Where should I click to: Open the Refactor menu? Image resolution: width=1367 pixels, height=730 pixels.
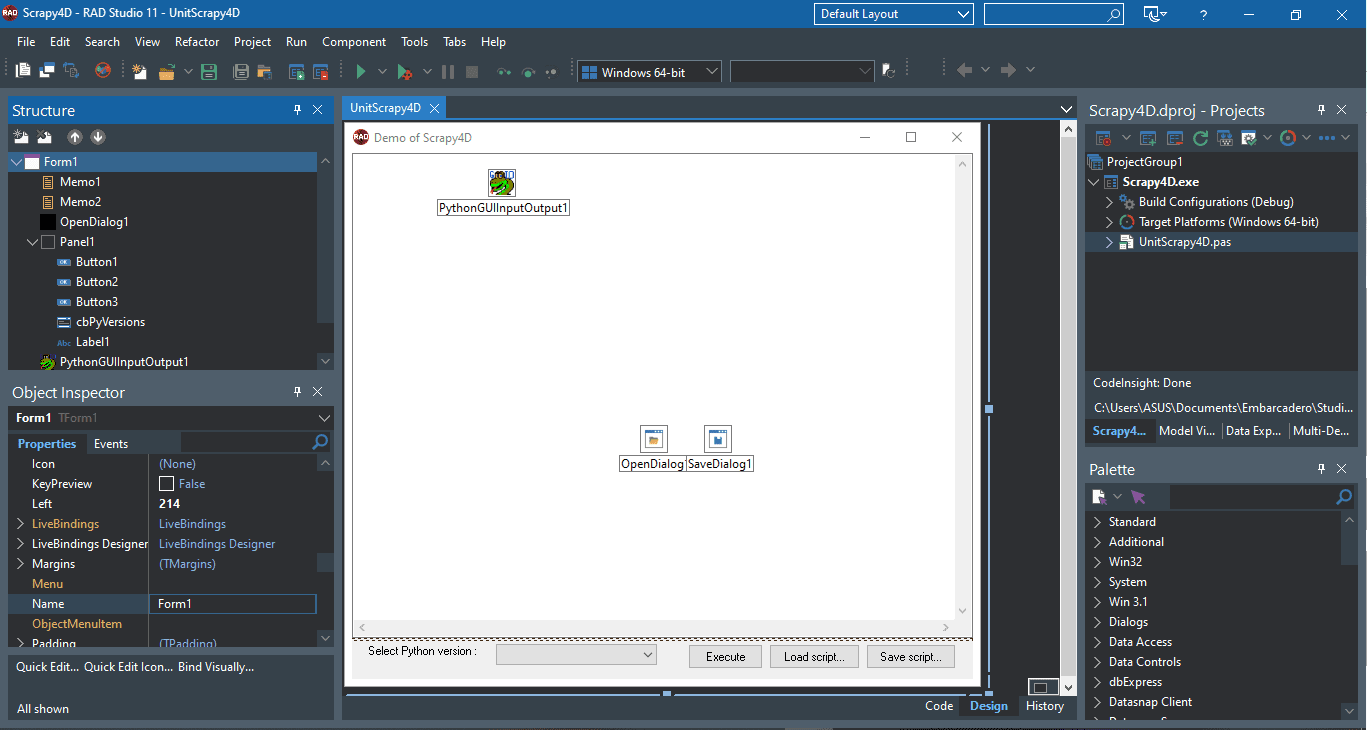(197, 42)
